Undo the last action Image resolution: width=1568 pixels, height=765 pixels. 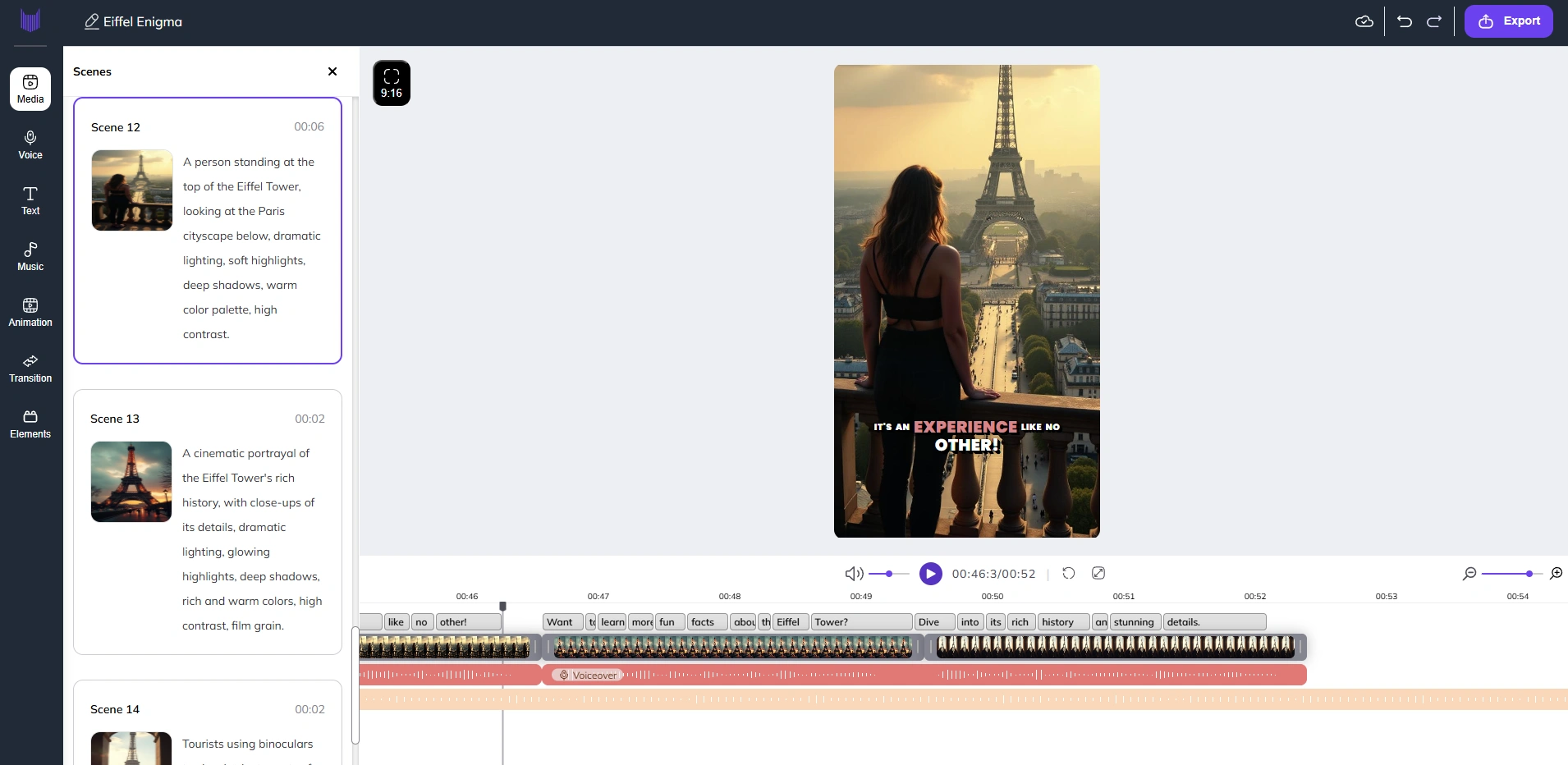pyautogui.click(x=1405, y=21)
